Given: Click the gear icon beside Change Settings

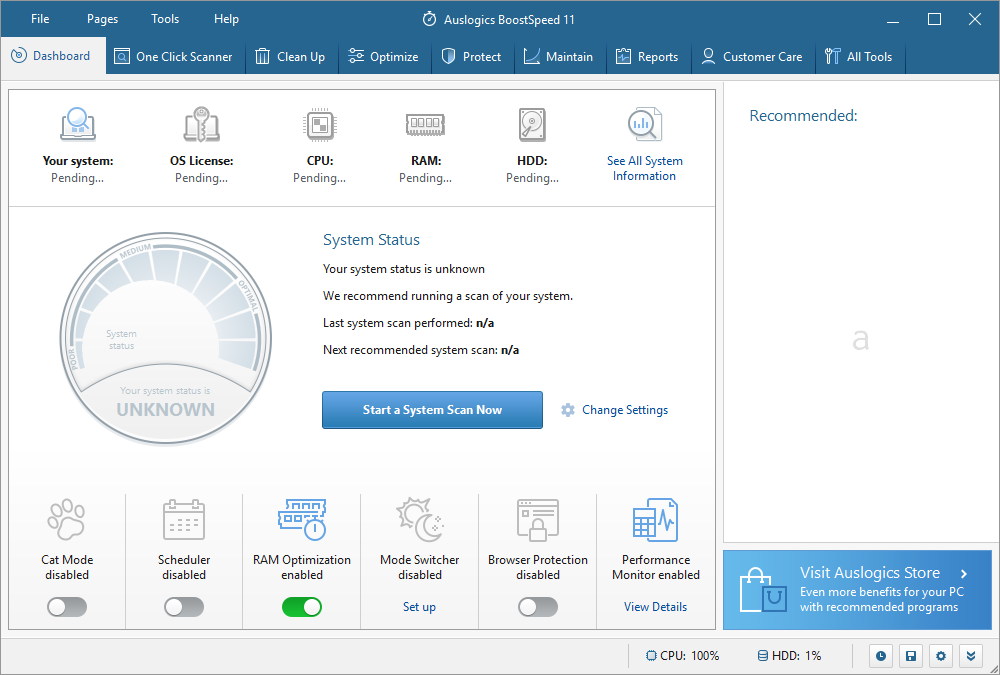Looking at the screenshot, I should (568, 410).
